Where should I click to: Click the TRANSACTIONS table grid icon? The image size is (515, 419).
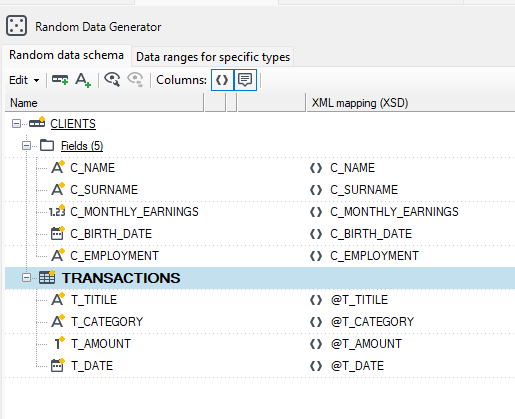(x=47, y=277)
